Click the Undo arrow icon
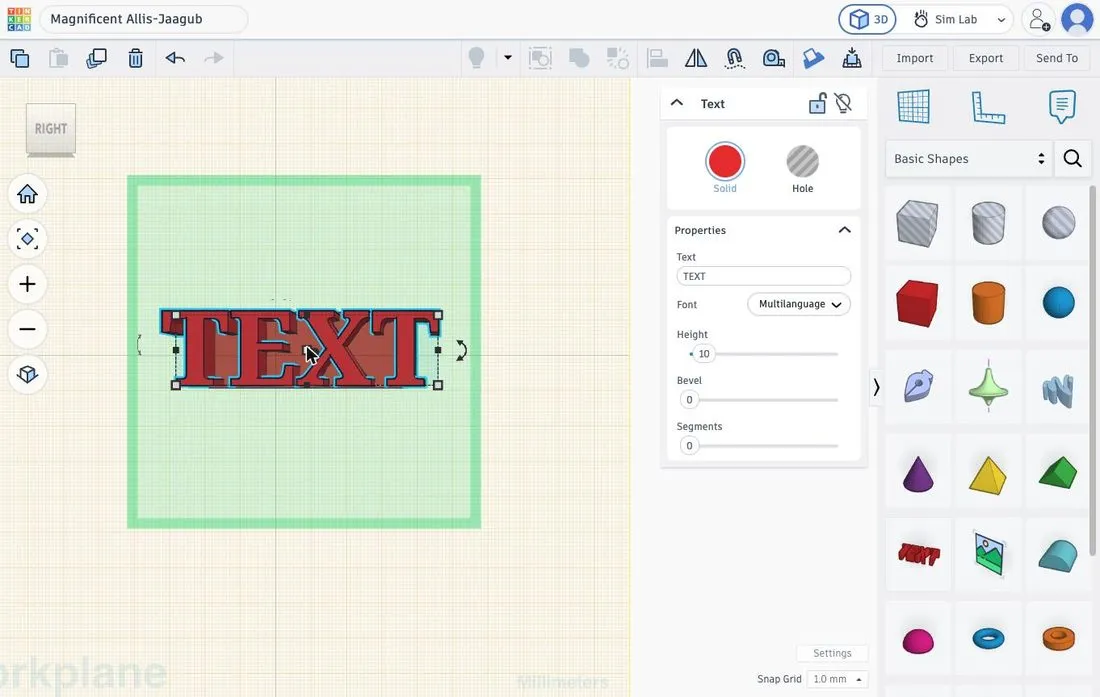1100x697 pixels. point(175,58)
